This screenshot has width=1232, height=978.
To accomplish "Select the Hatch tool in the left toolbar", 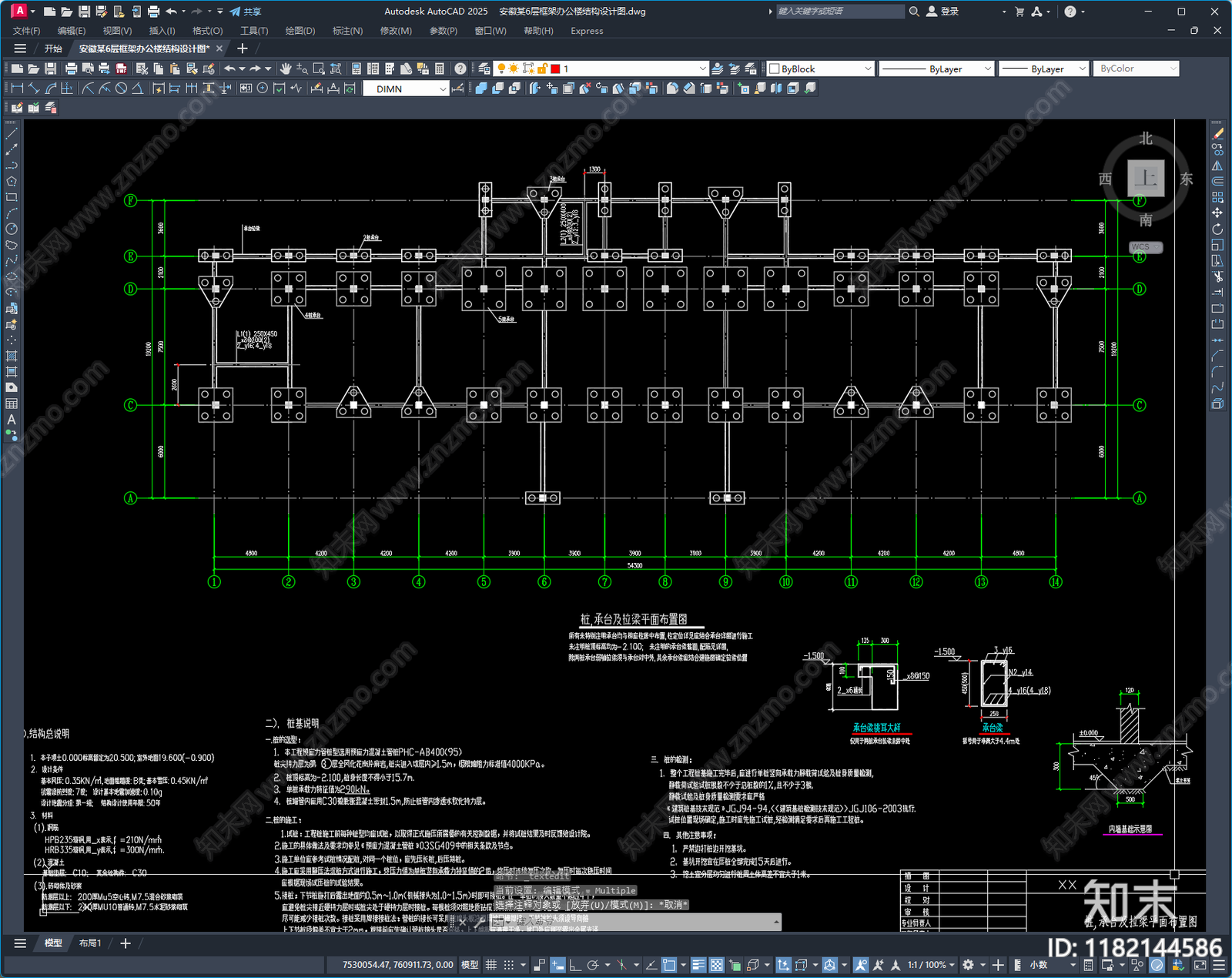I will [12, 356].
